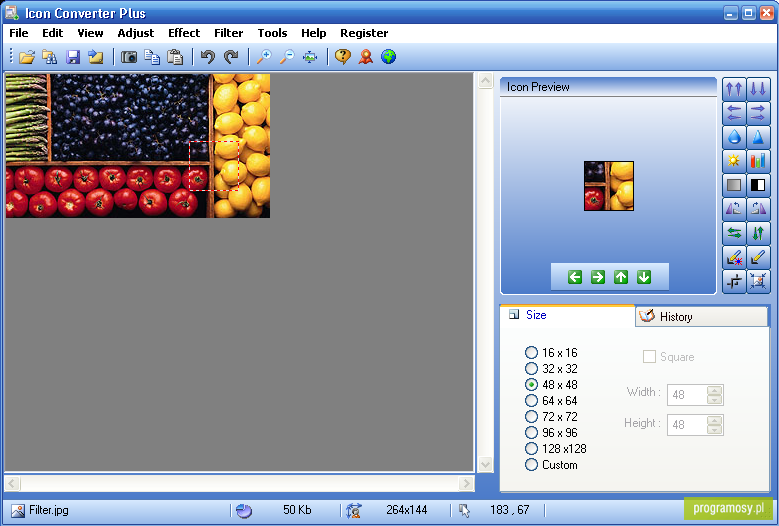This screenshot has width=779, height=526.
Task: Flip image horizontally with green arrows
Action: (x=734, y=232)
